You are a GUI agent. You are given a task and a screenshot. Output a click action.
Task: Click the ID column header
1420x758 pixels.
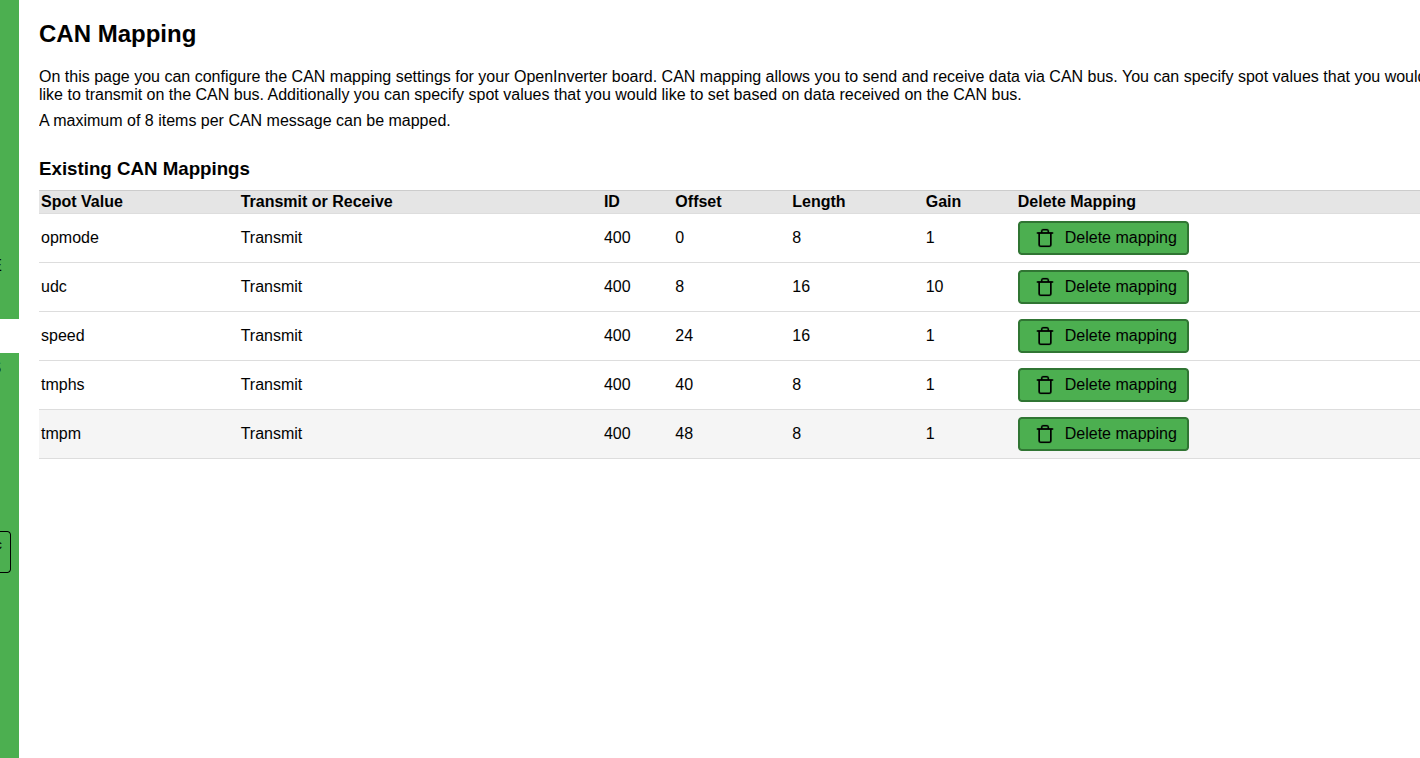click(x=612, y=202)
